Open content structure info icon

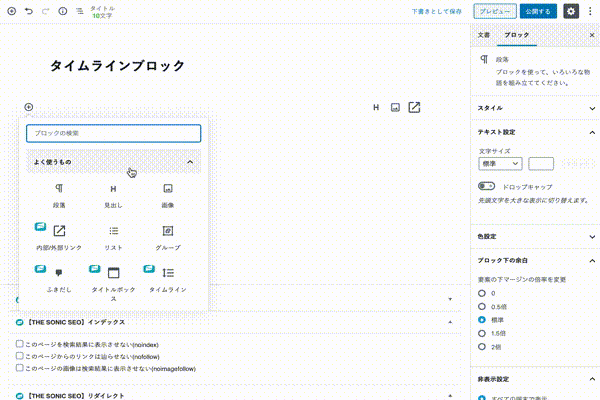[x=62, y=11]
